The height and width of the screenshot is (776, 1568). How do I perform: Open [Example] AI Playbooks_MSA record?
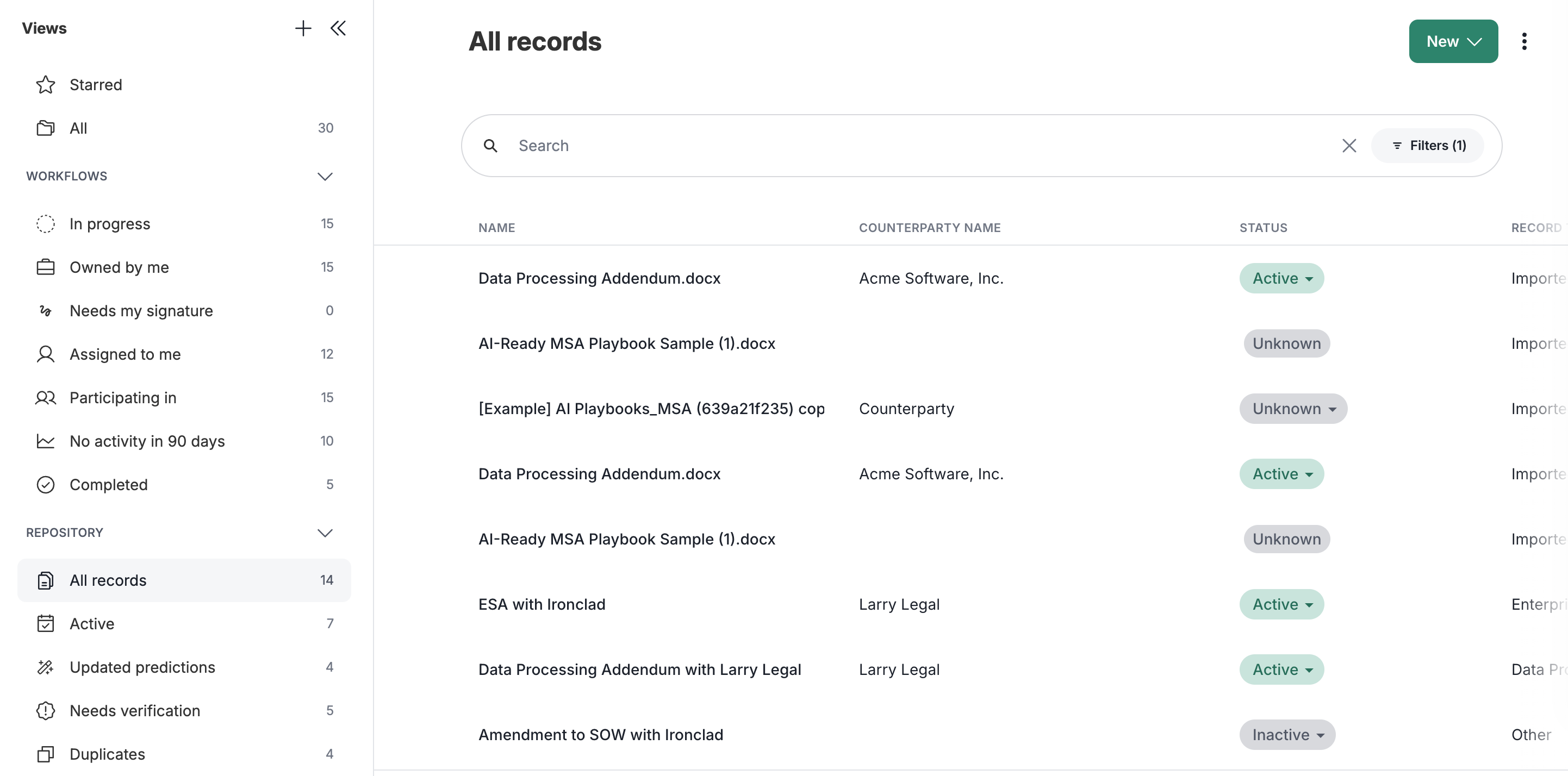pos(651,409)
